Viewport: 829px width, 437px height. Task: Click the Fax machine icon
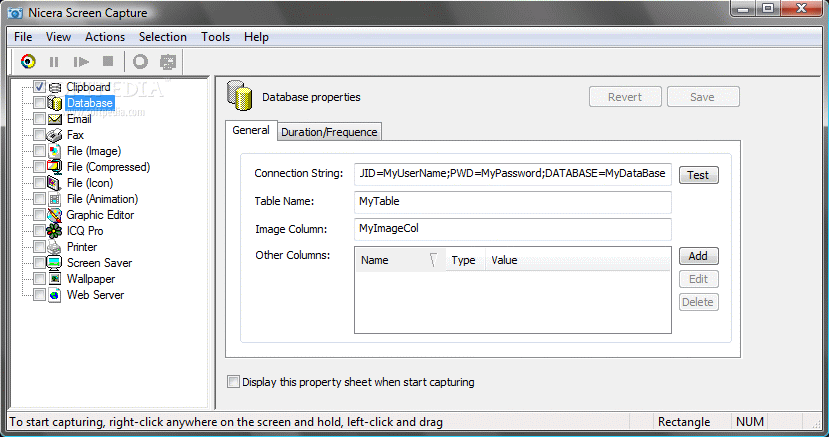[55, 135]
